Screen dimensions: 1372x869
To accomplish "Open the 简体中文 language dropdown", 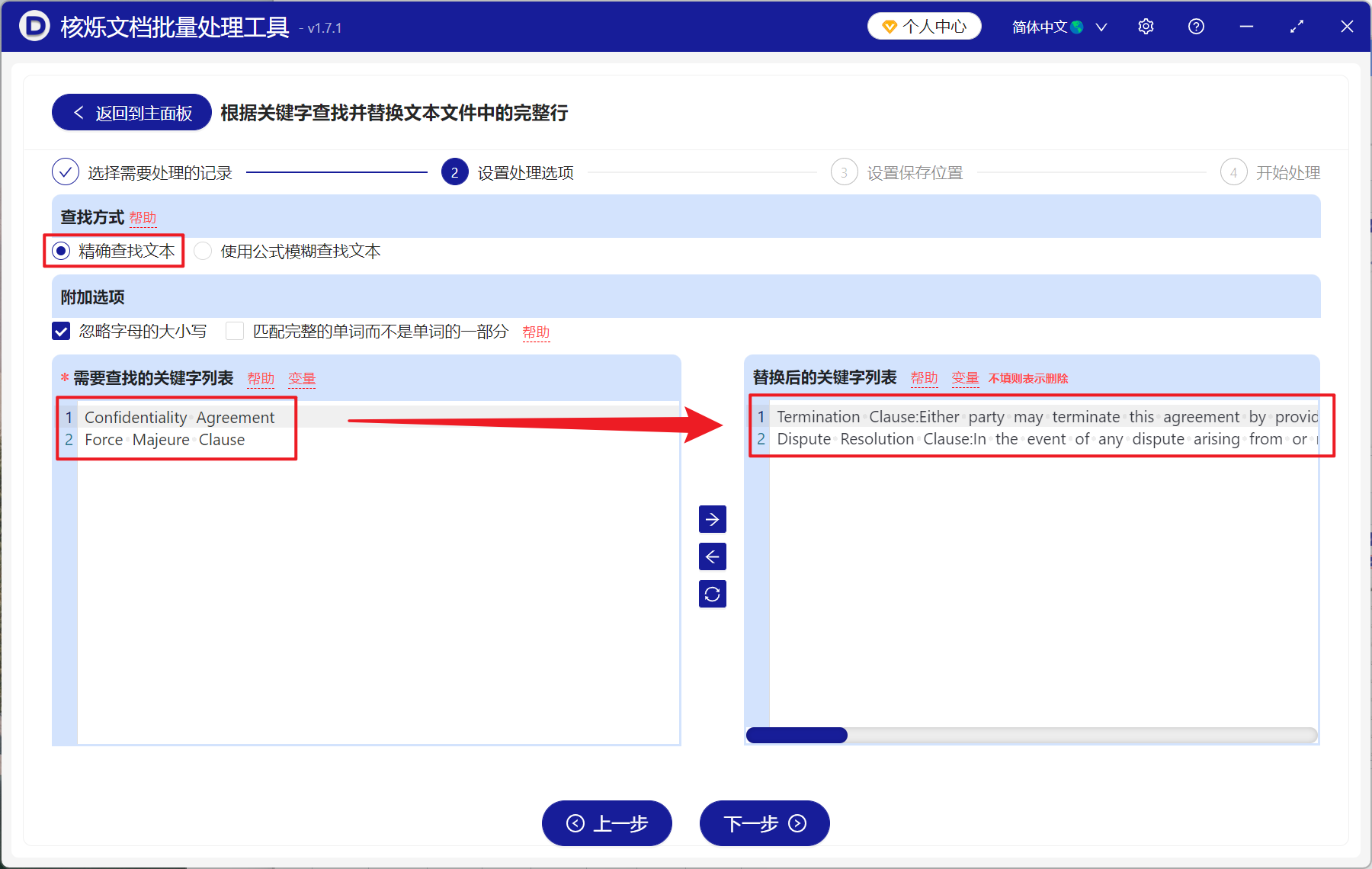I will 1058,26.
